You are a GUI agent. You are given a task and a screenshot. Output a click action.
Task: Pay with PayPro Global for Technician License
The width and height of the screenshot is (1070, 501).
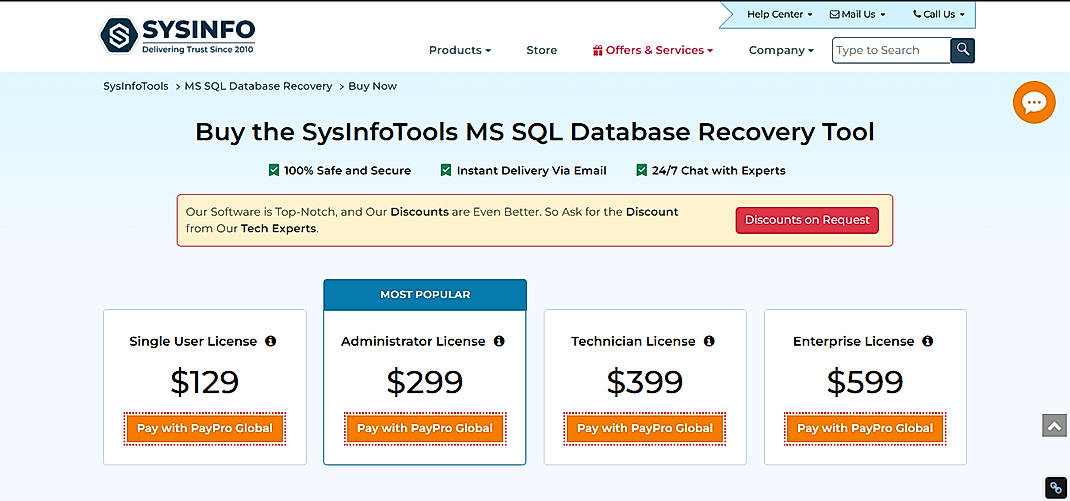(645, 429)
